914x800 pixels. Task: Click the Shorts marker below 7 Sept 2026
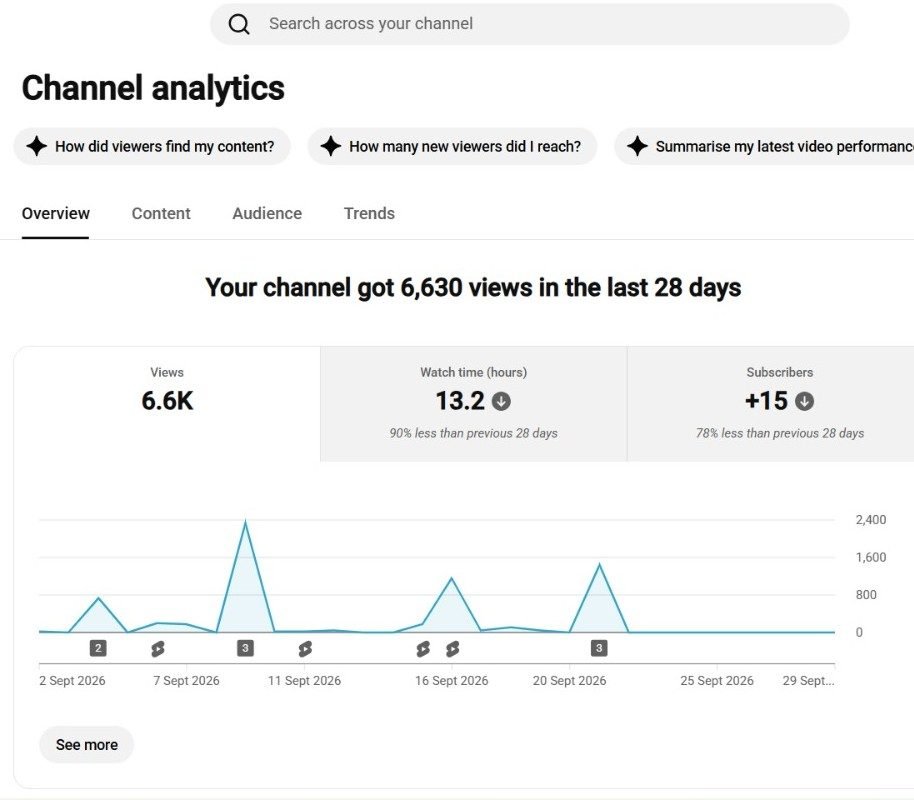coord(157,648)
